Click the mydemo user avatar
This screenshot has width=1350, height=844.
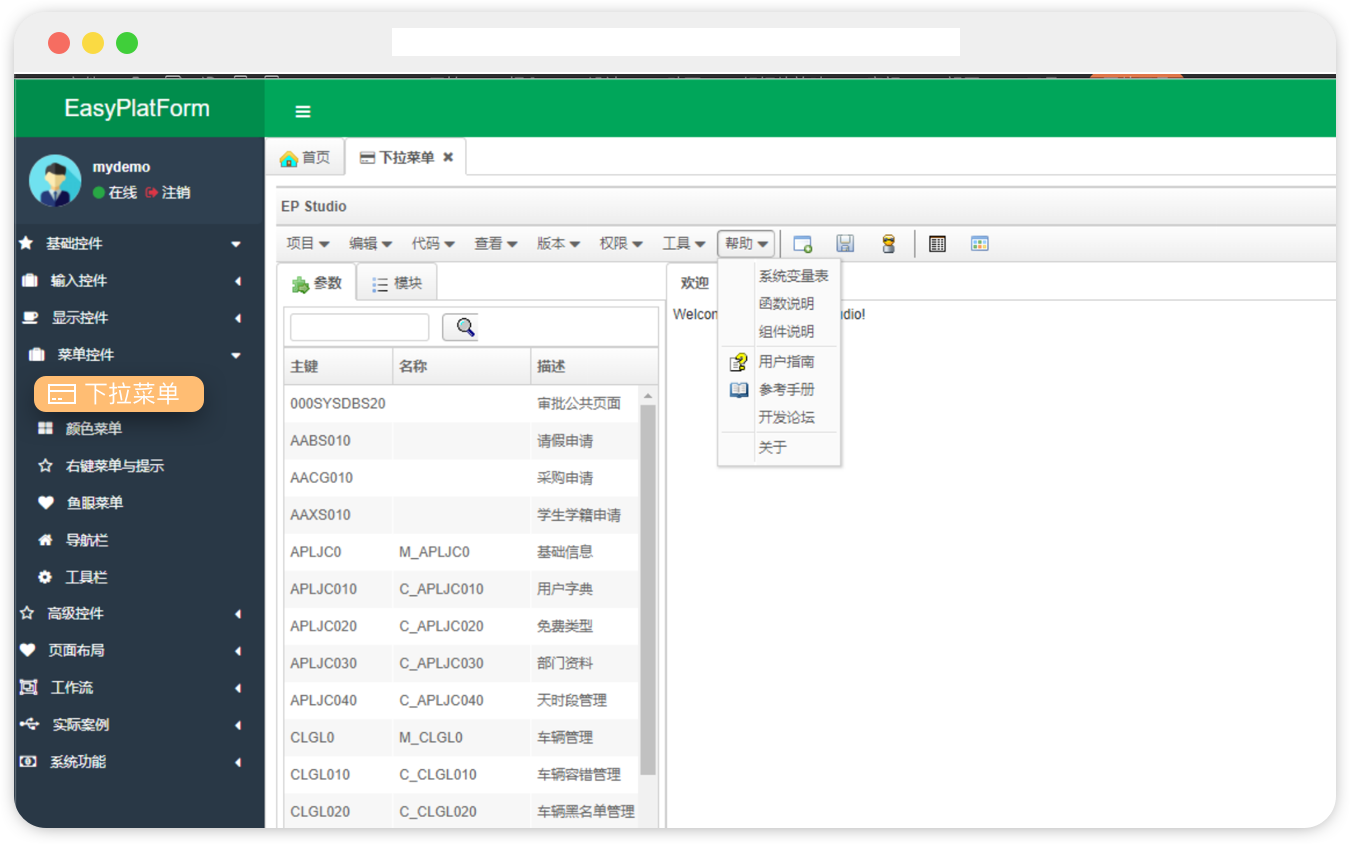click(x=55, y=180)
